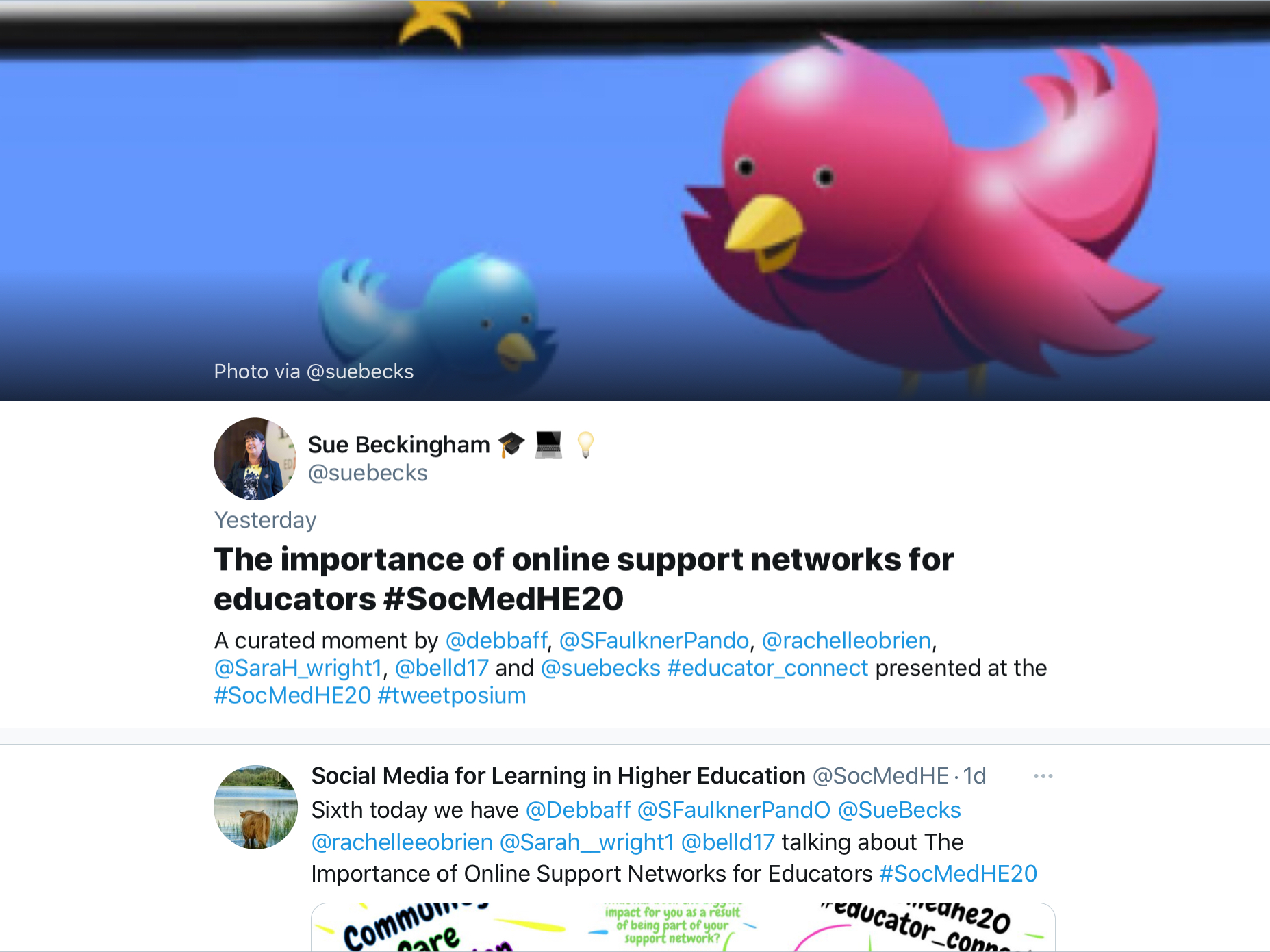Click the 1d tweet timestamp
The width and height of the screenshot is (1270, 952).
(974, 776)
